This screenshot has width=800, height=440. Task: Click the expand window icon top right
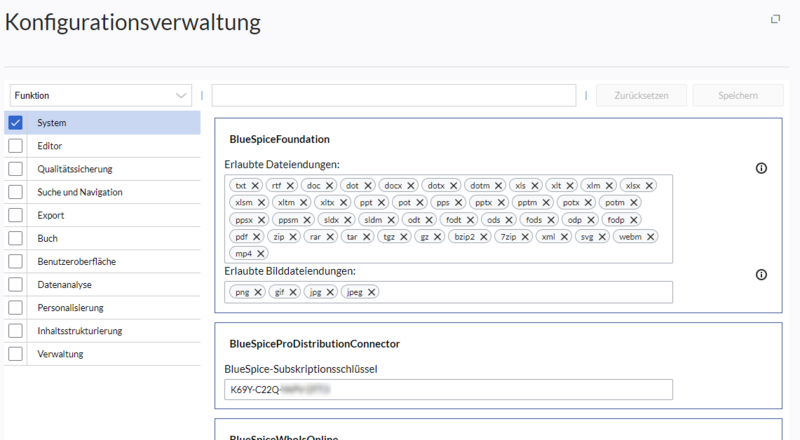tap(776, 19)
